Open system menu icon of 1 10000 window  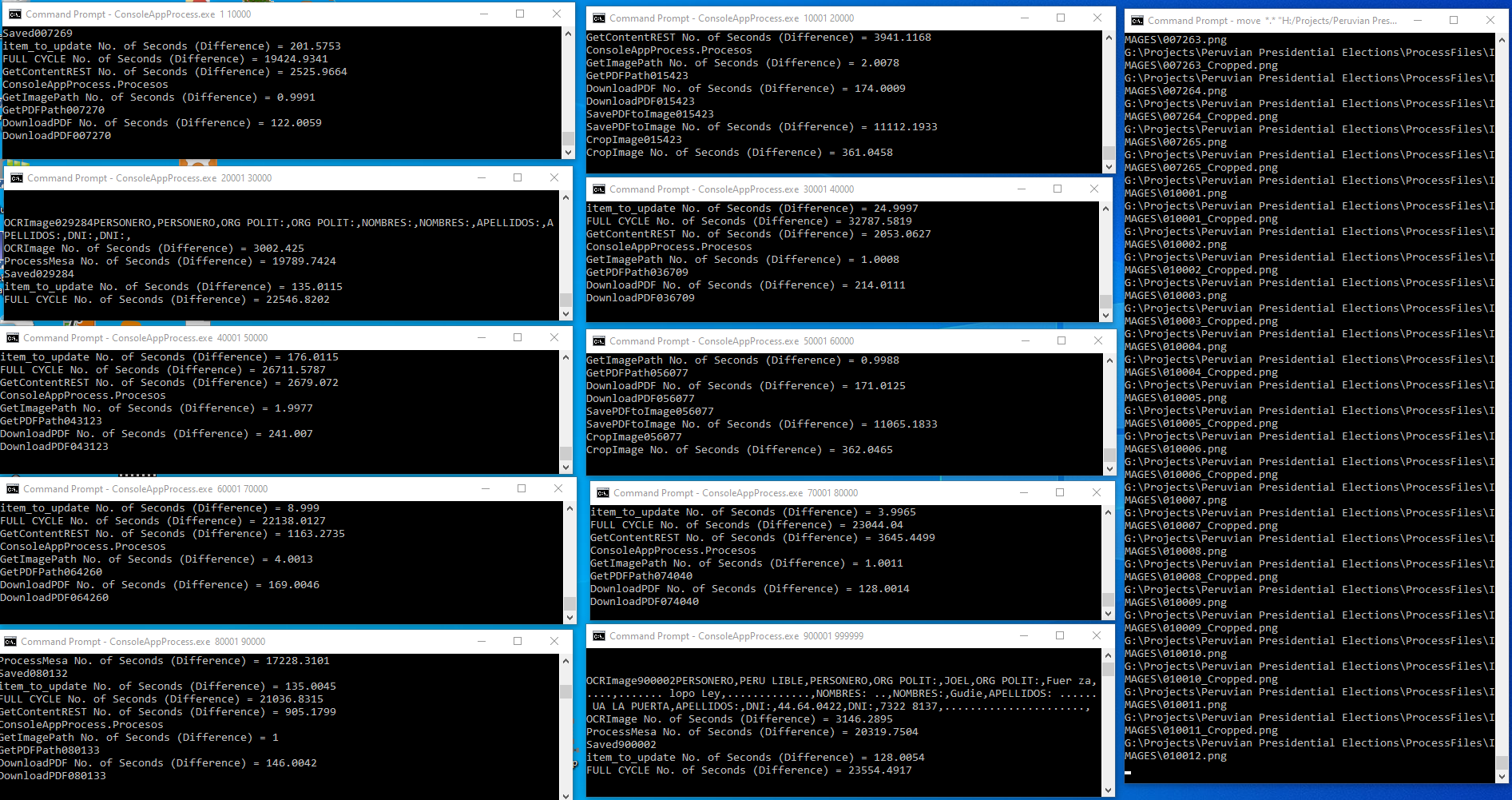pos(14,14)
